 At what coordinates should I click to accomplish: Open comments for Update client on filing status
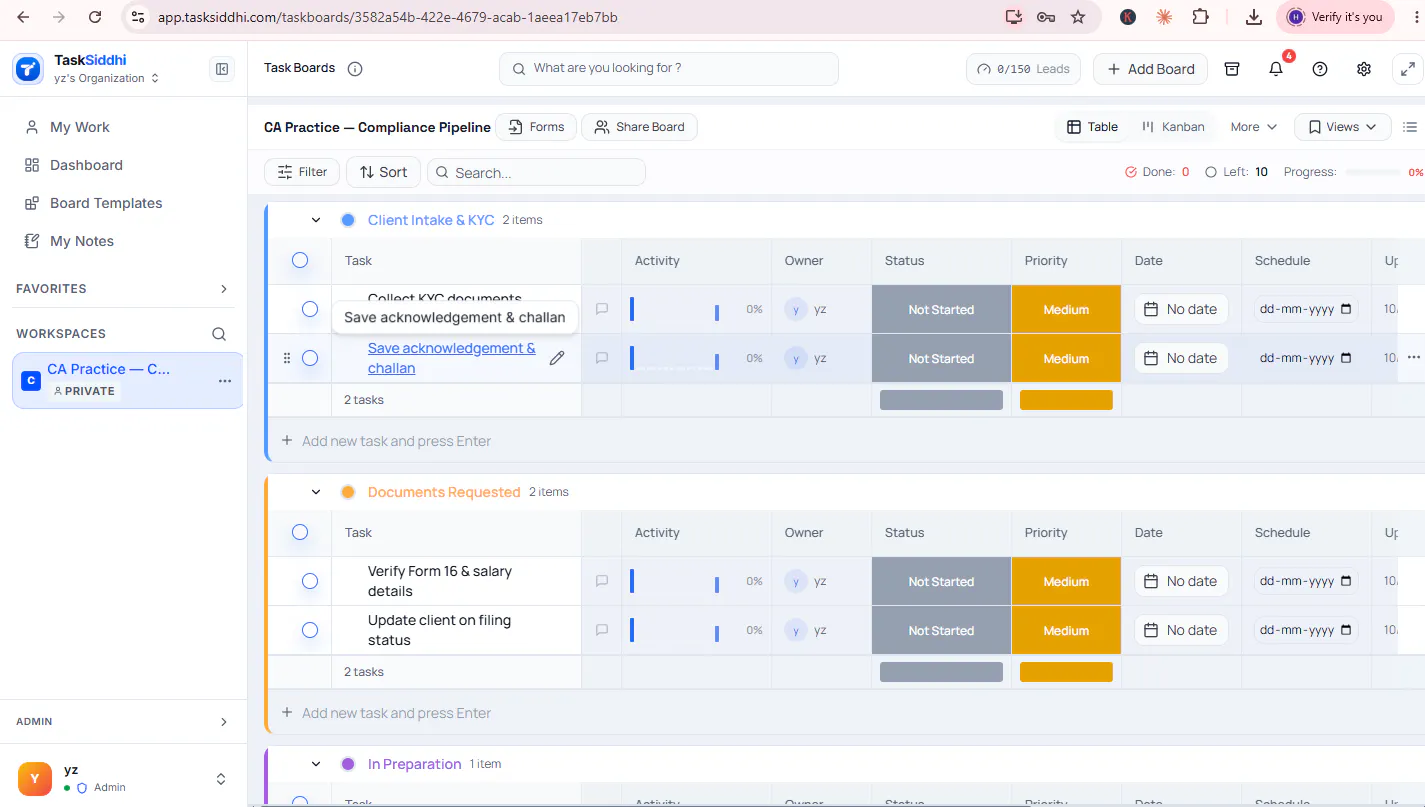(x=602, y=630)
